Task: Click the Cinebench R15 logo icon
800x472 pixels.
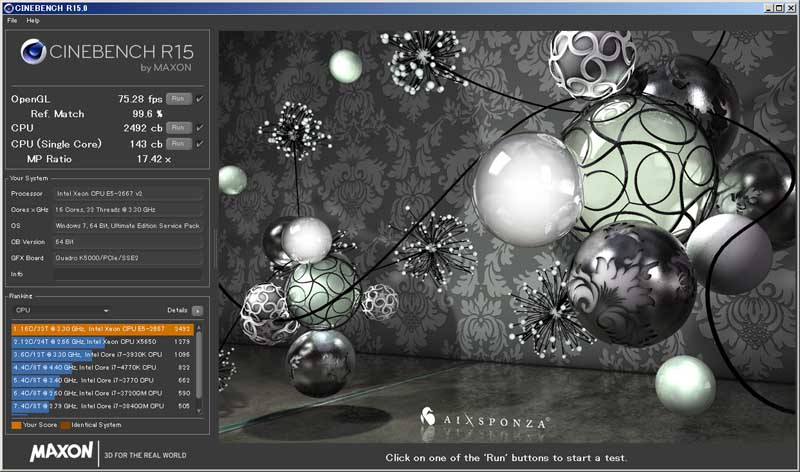Action: (x=33, y=52)
